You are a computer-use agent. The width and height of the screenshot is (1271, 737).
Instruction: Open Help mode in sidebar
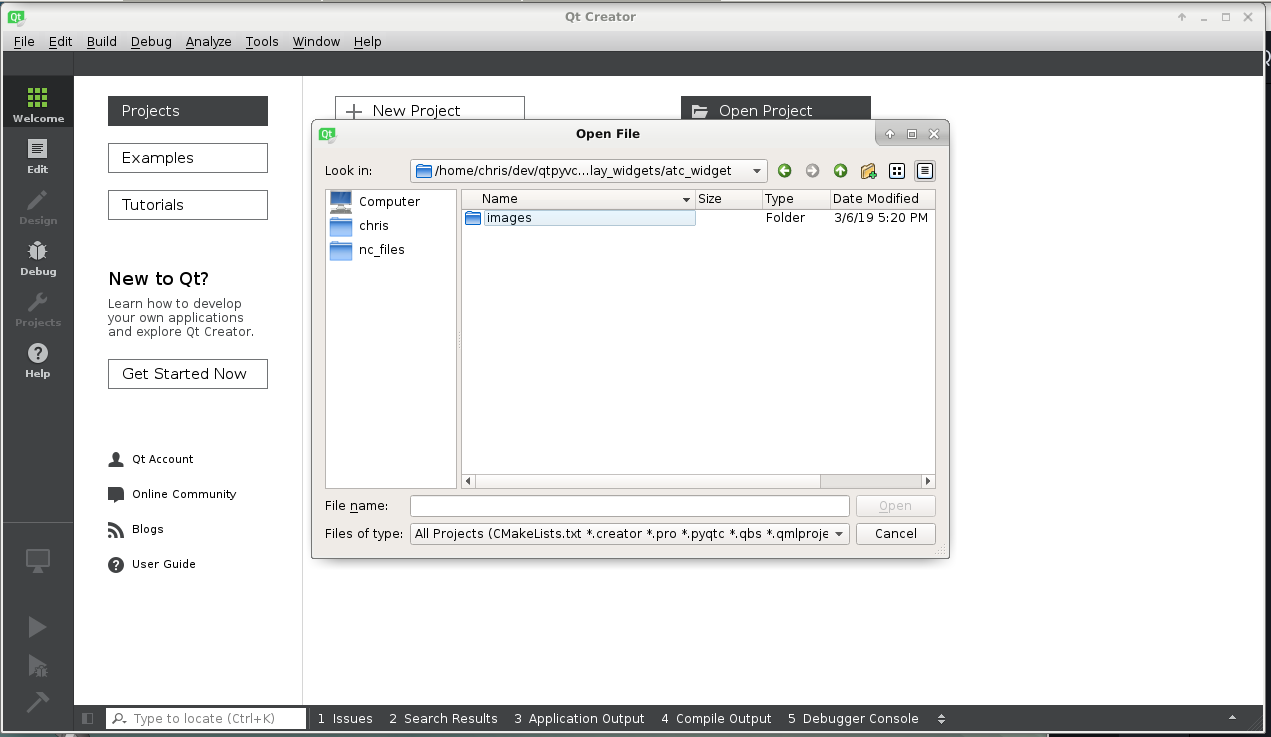click(38, 359)
